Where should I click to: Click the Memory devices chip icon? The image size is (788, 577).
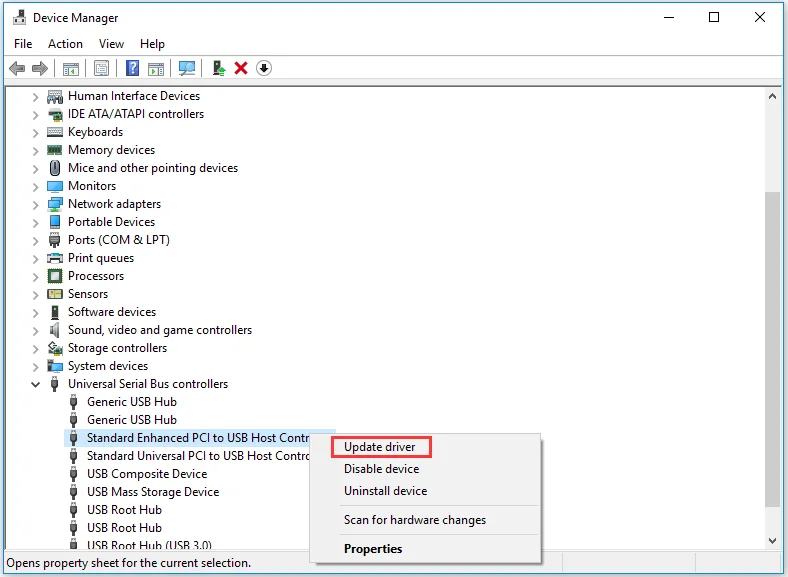pyautogui.click(x=55, y=150)
